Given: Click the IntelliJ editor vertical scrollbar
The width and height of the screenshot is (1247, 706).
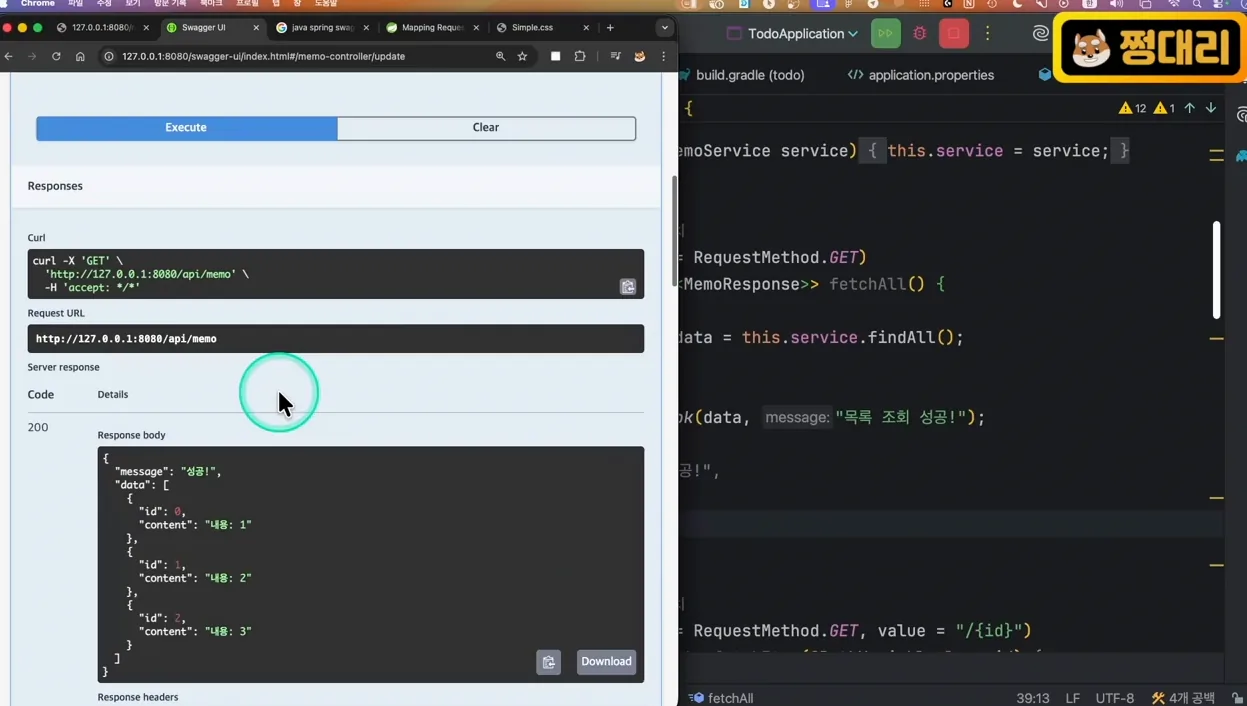Looking at the screenshot, I should pos(1216,270).
